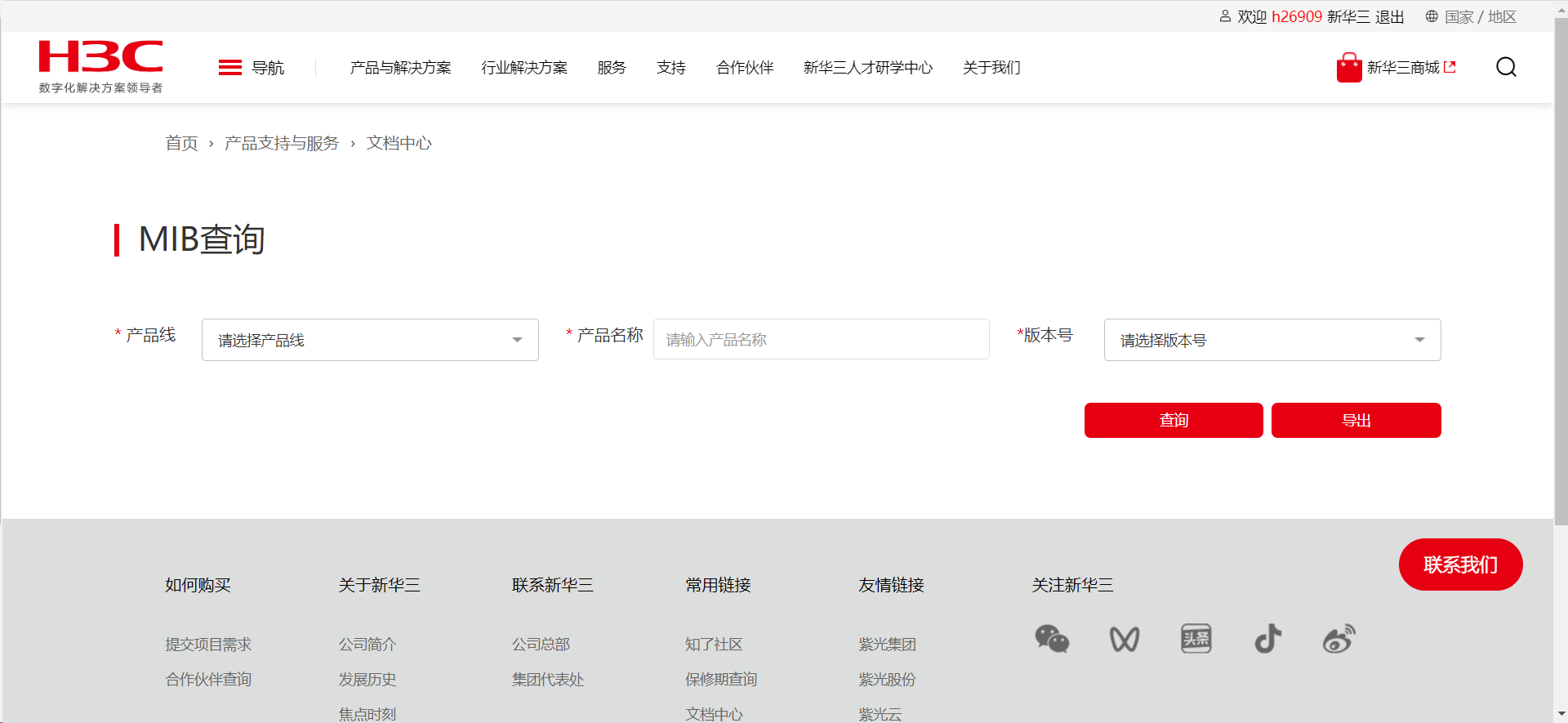The width and height of the screenshot is (1568, 723).
Task: Go to 产品支持与服务 breadcrumb
Action: [282, 143]
